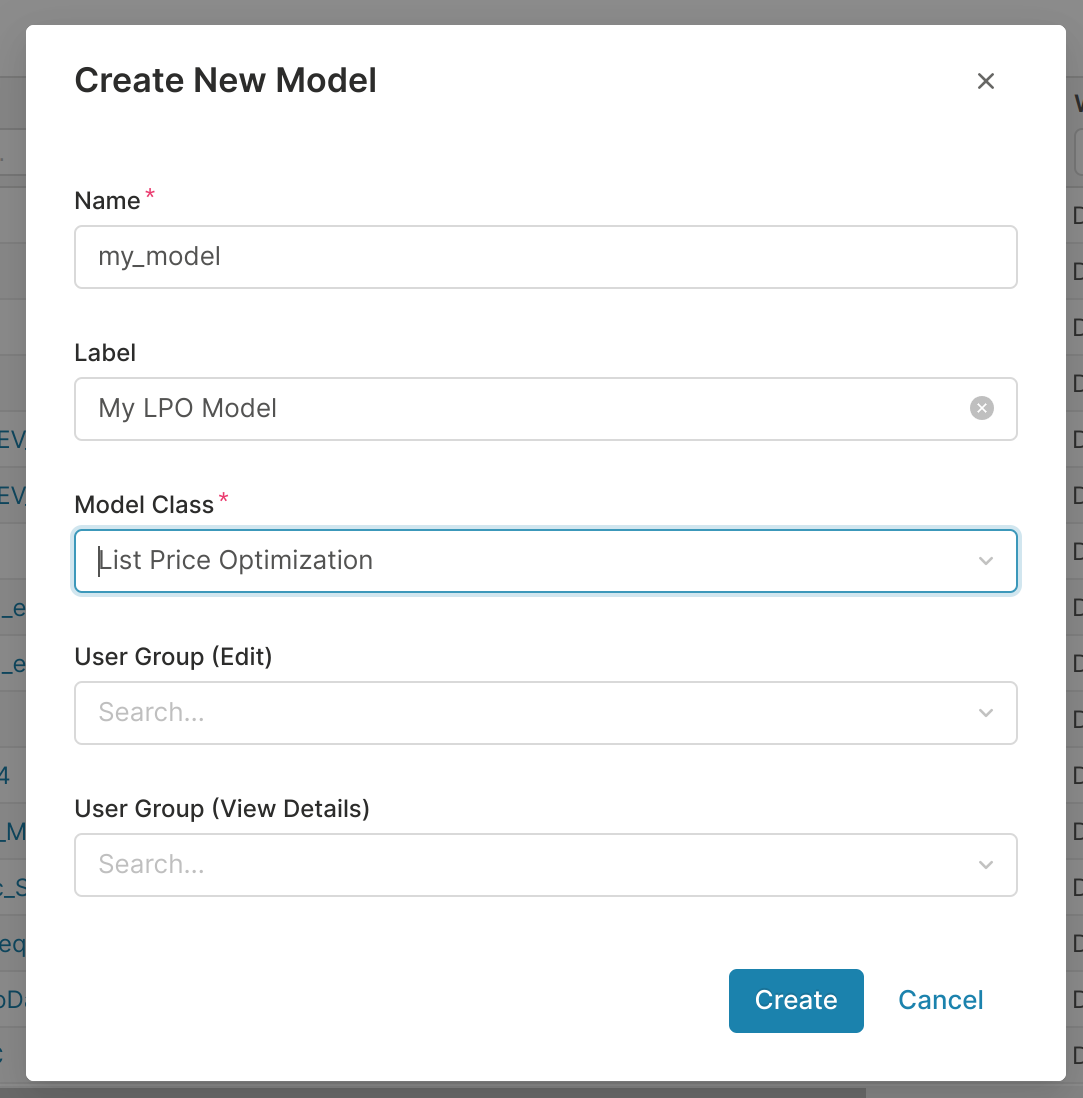Click the Cancel link
Viewport: 1083px width, 1098px height.
940,1000
